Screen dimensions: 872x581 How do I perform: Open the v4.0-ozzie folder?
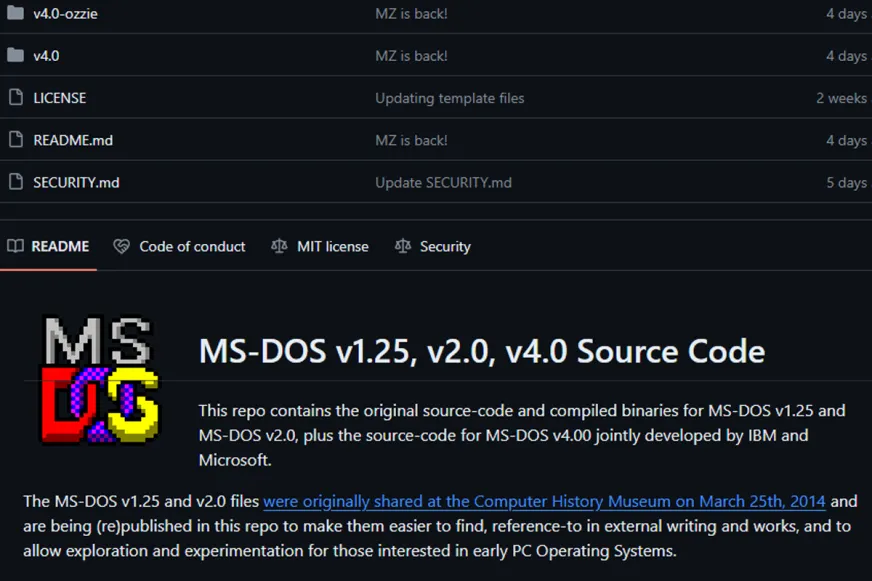click(65, 13)
